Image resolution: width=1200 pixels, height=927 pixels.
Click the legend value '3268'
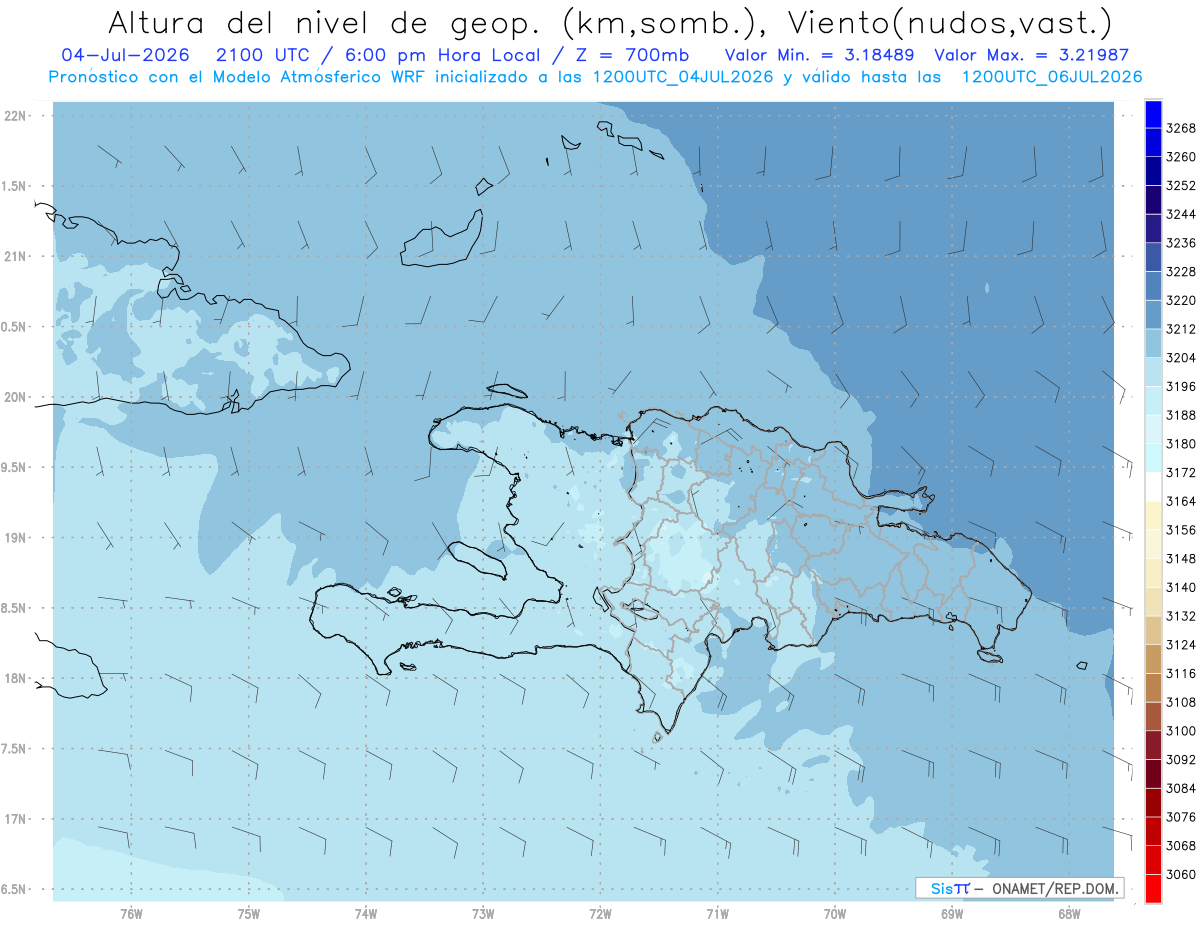(1181, 129)
